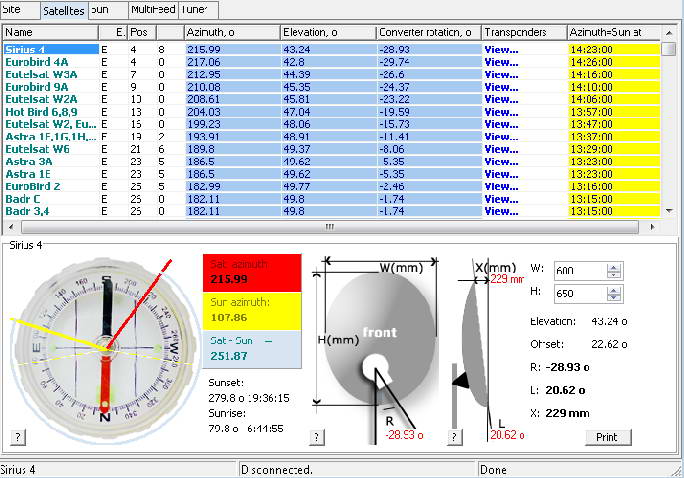Focus the W dish width field
Screen dimensions: 684x478
580,271
